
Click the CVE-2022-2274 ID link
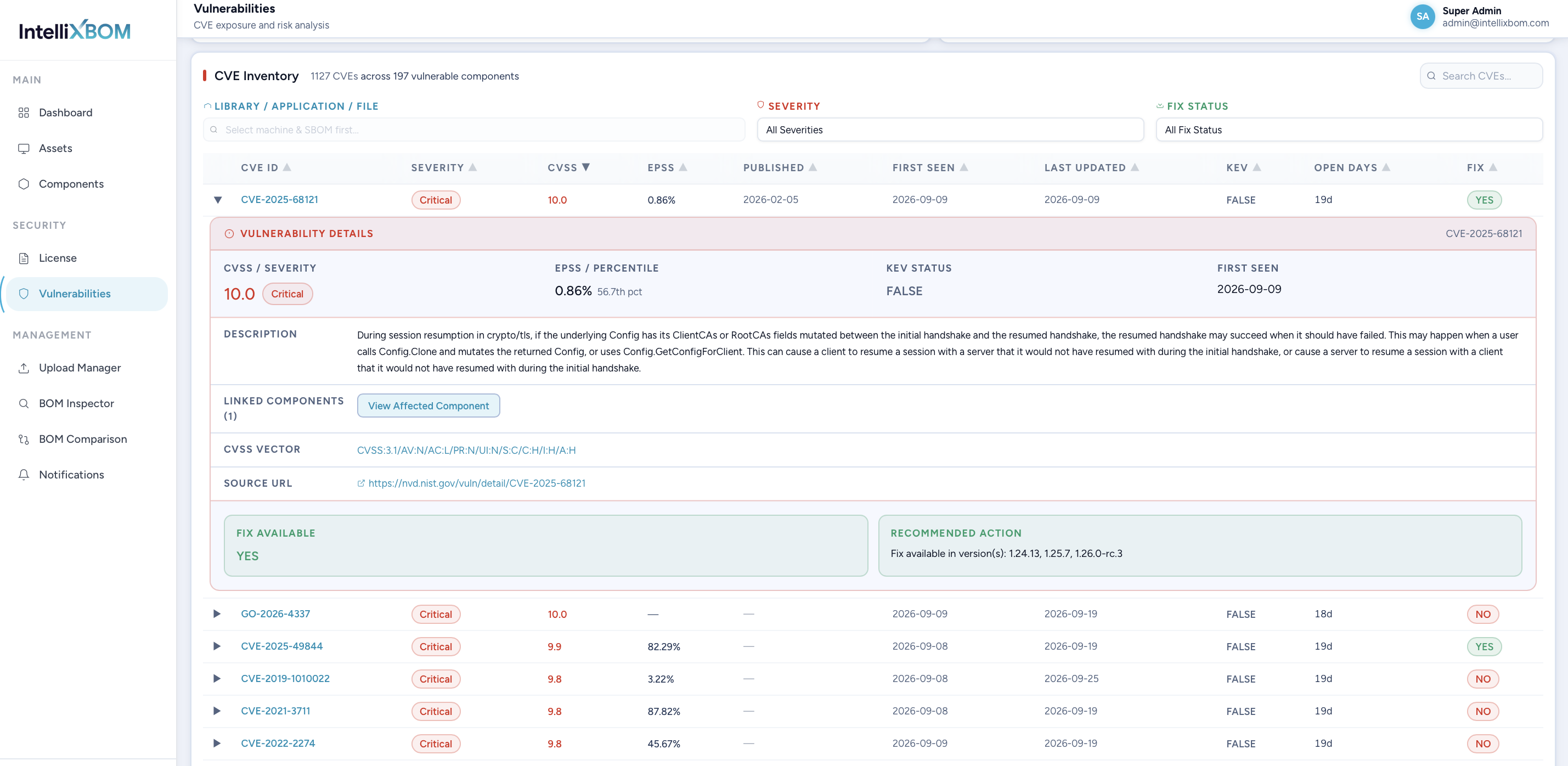click(278, 743)
